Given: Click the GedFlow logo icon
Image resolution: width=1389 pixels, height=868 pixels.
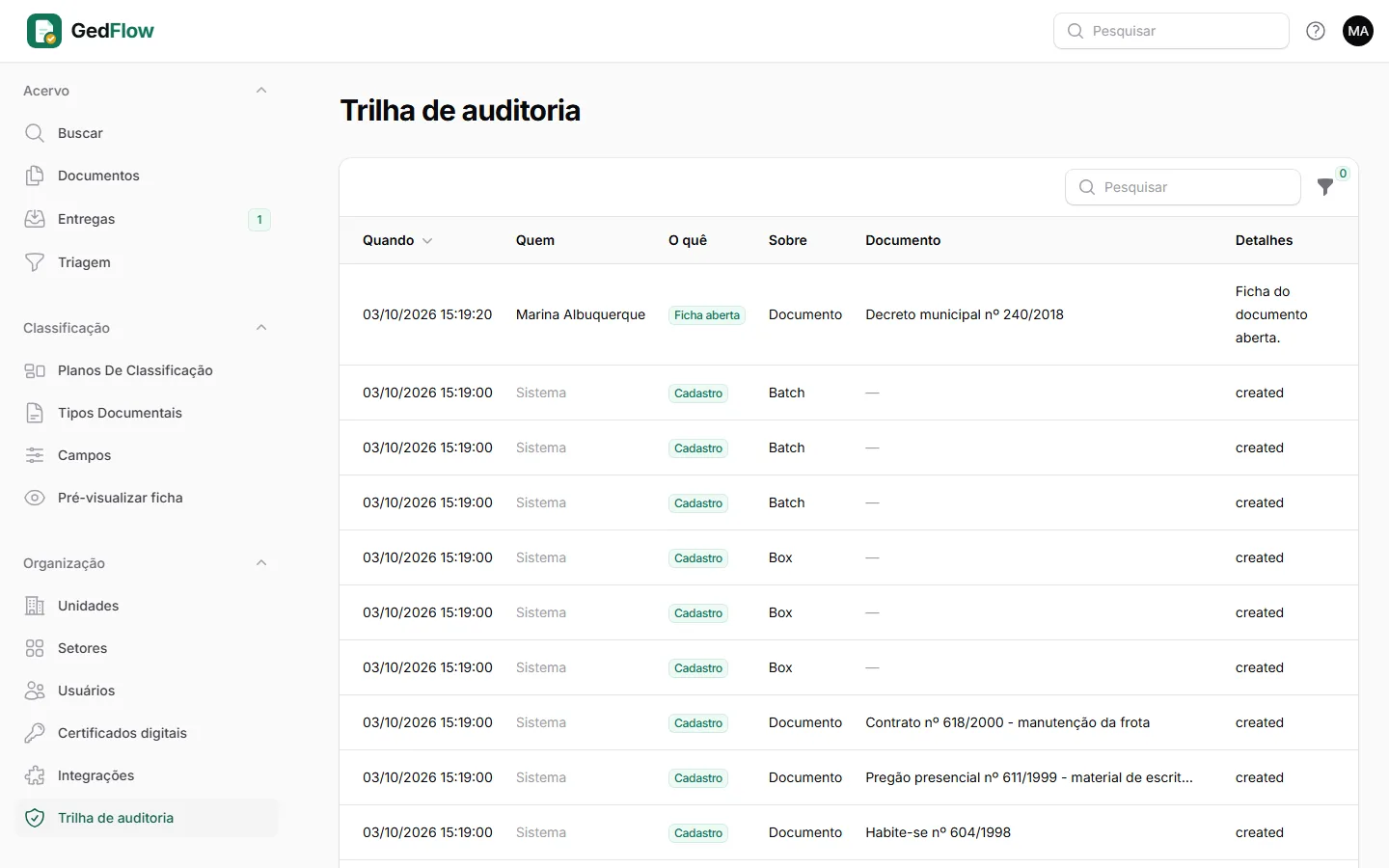Looking at the screenshot, I should point(44,31).
